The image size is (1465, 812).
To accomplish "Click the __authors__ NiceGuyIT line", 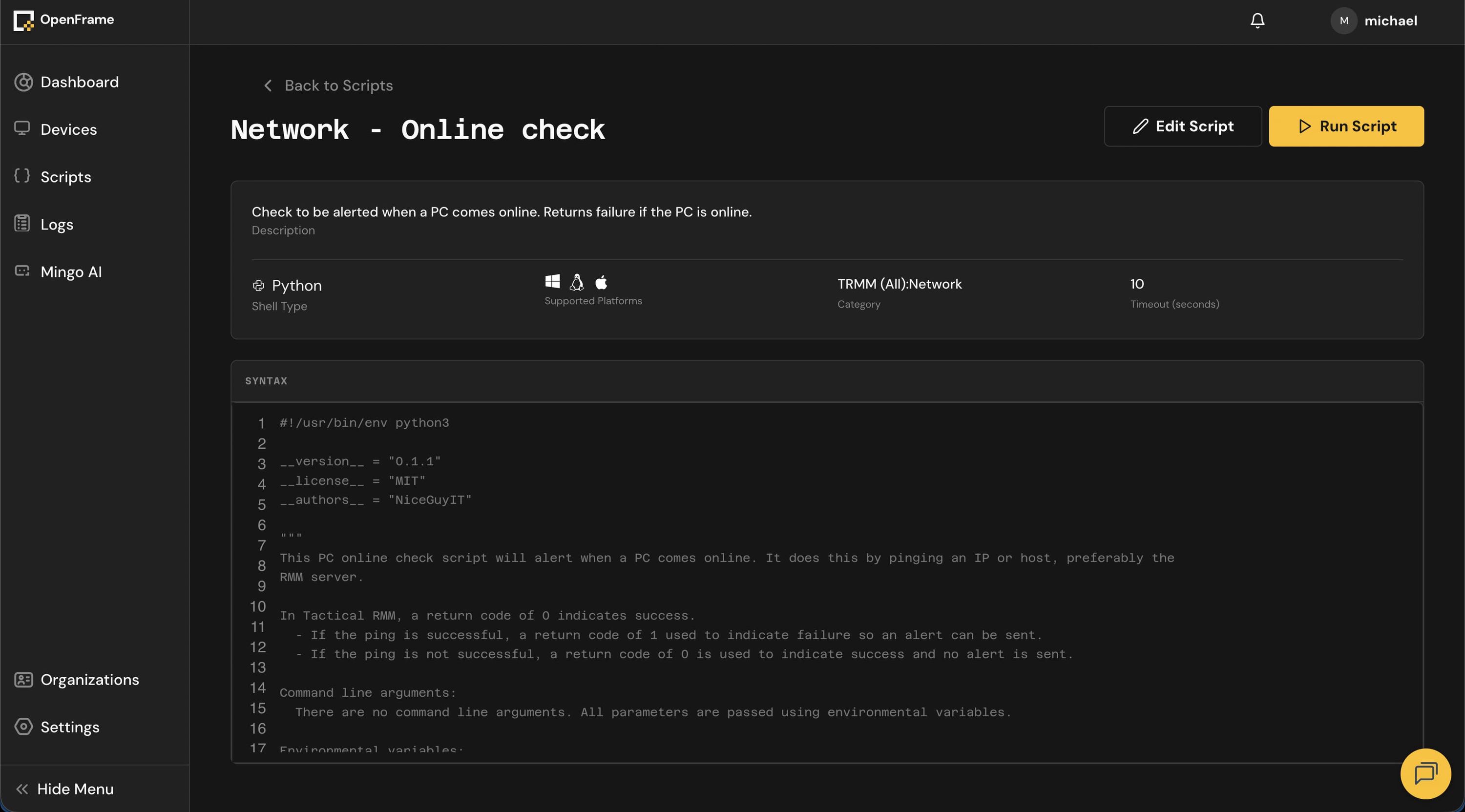I will tap(376, 500).
